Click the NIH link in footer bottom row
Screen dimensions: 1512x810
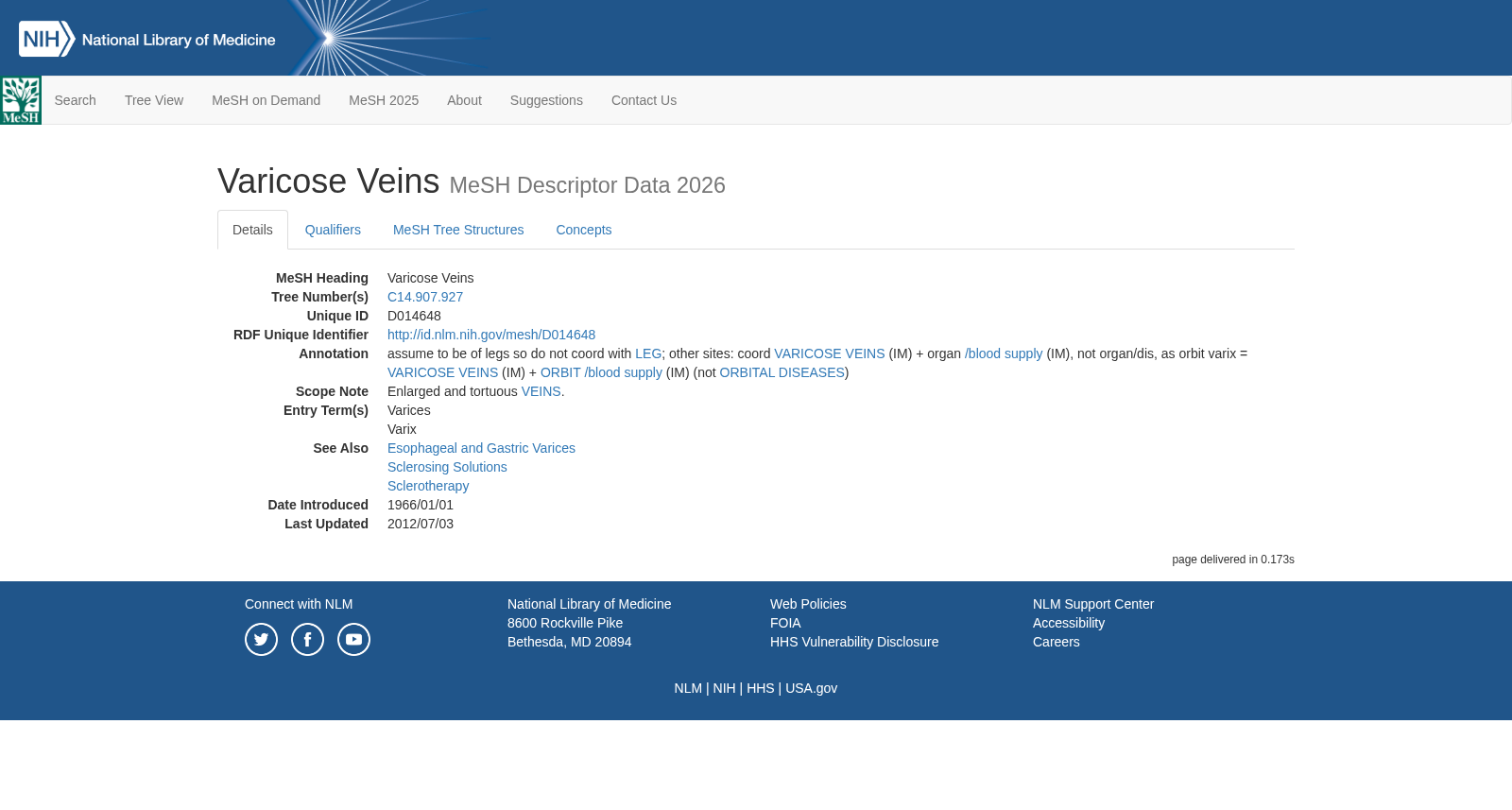point(724,688)
